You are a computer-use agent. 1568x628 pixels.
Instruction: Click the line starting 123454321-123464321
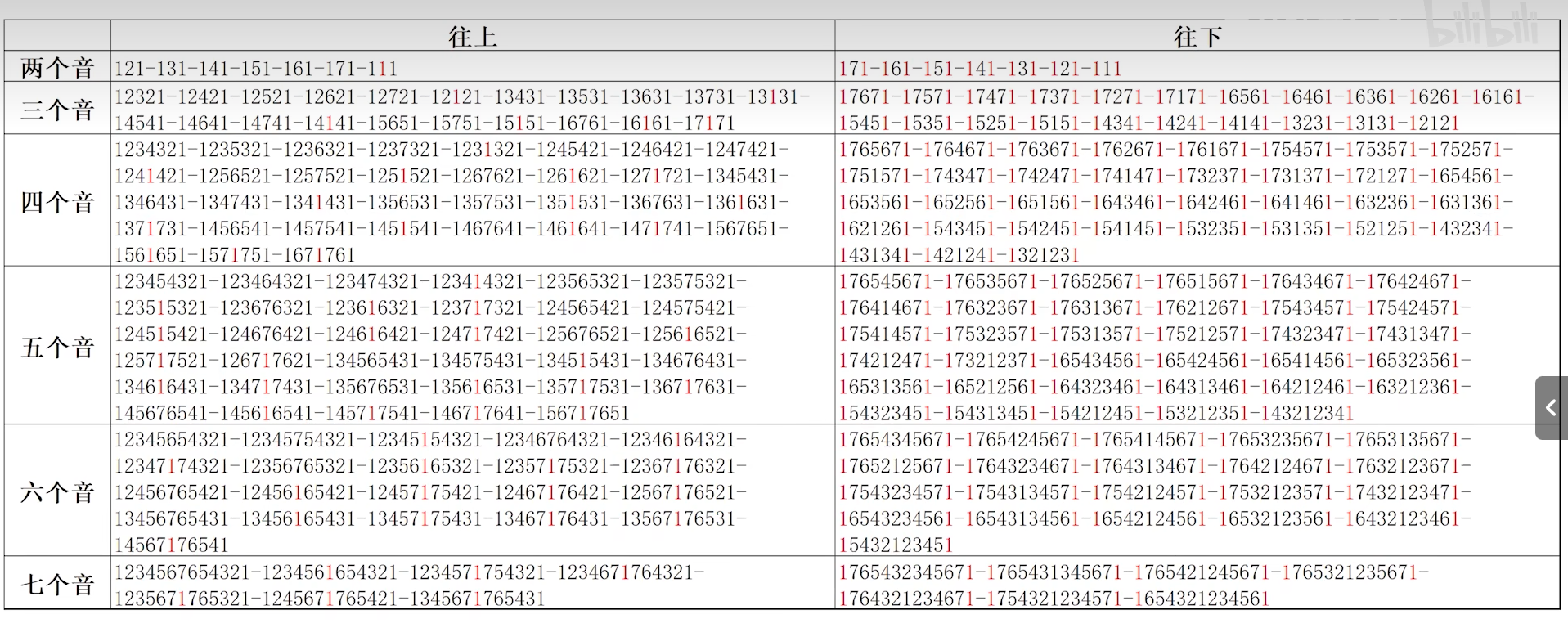431,281
